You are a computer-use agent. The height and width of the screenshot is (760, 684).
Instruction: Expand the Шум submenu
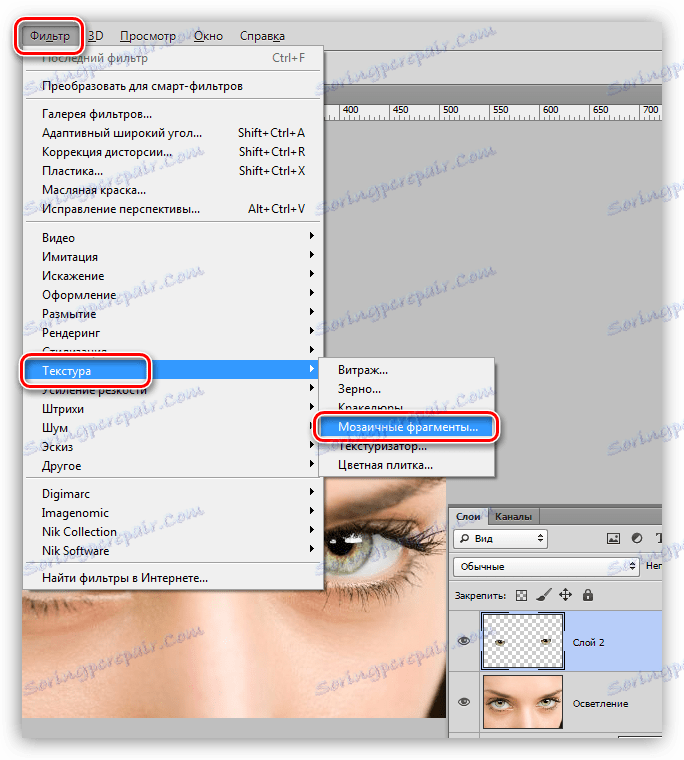173,428
